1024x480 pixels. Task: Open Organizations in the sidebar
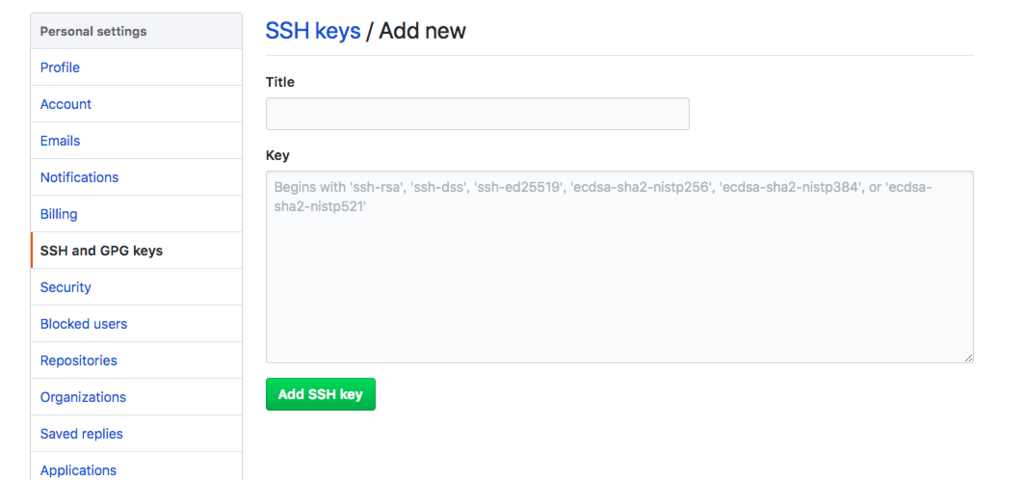pyautogui.click(x=83, y=397)
